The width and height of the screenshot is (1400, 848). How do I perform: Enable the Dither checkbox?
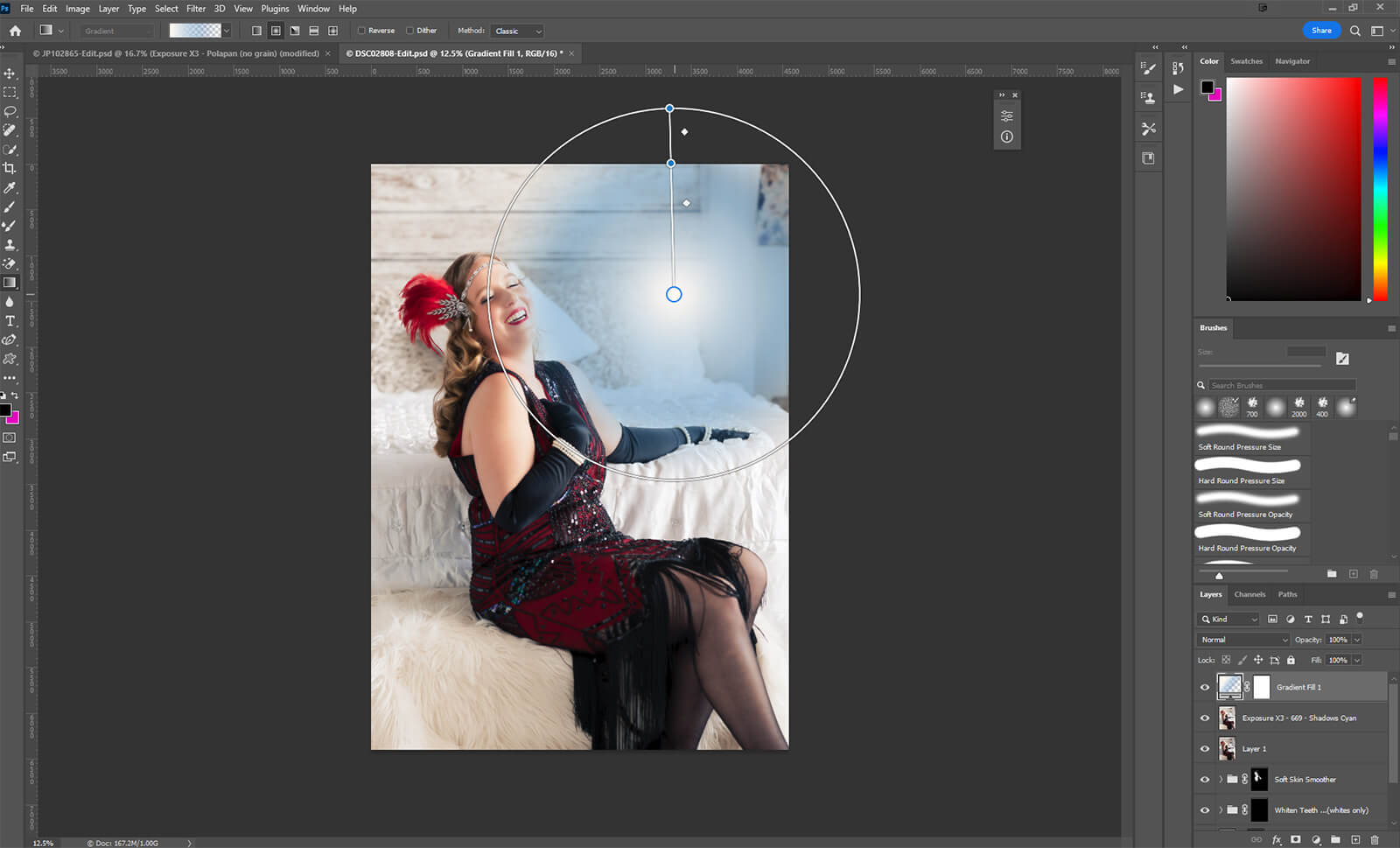(409, 31)
